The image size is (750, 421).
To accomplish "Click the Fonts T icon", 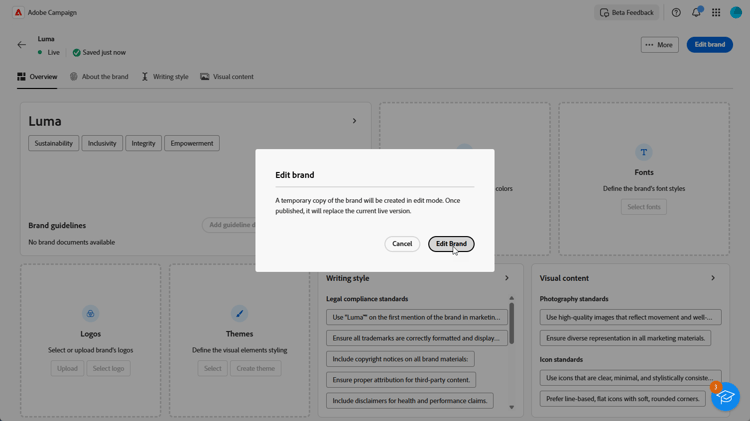I will [x=643, y=152].
